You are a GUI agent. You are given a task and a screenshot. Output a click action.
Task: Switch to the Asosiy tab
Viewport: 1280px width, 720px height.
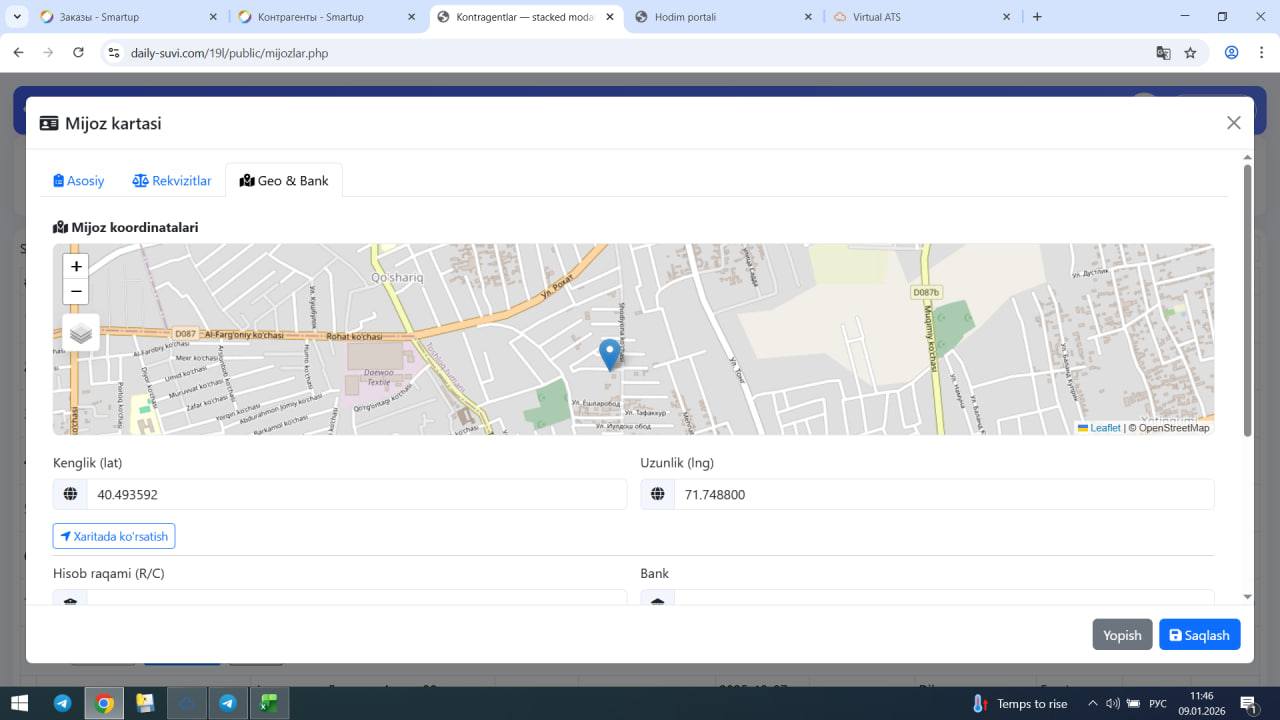coord(79,181)
